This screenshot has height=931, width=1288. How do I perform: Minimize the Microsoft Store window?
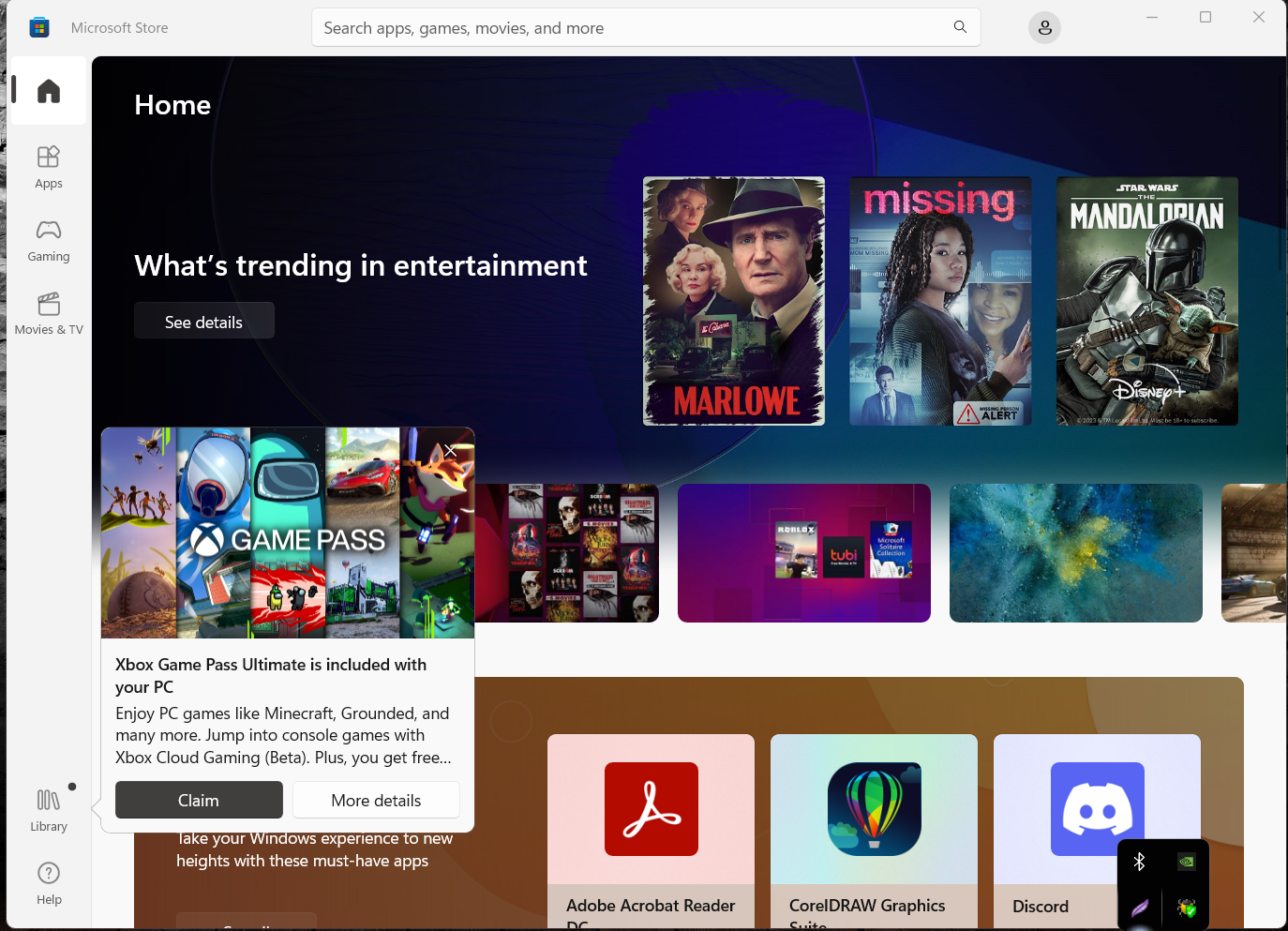[1152, 17]
